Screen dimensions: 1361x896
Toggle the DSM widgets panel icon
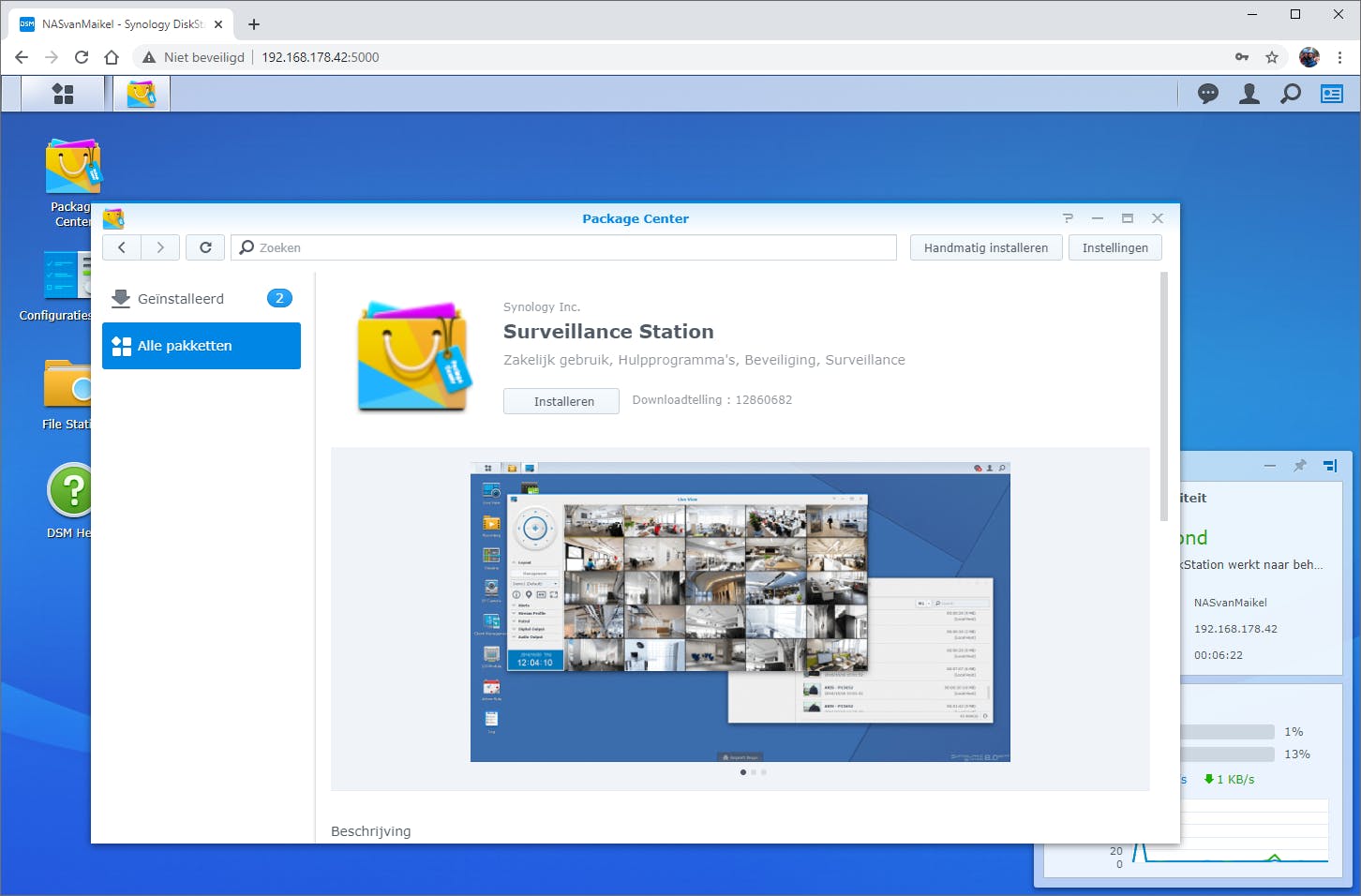(x=1332, y=94)
